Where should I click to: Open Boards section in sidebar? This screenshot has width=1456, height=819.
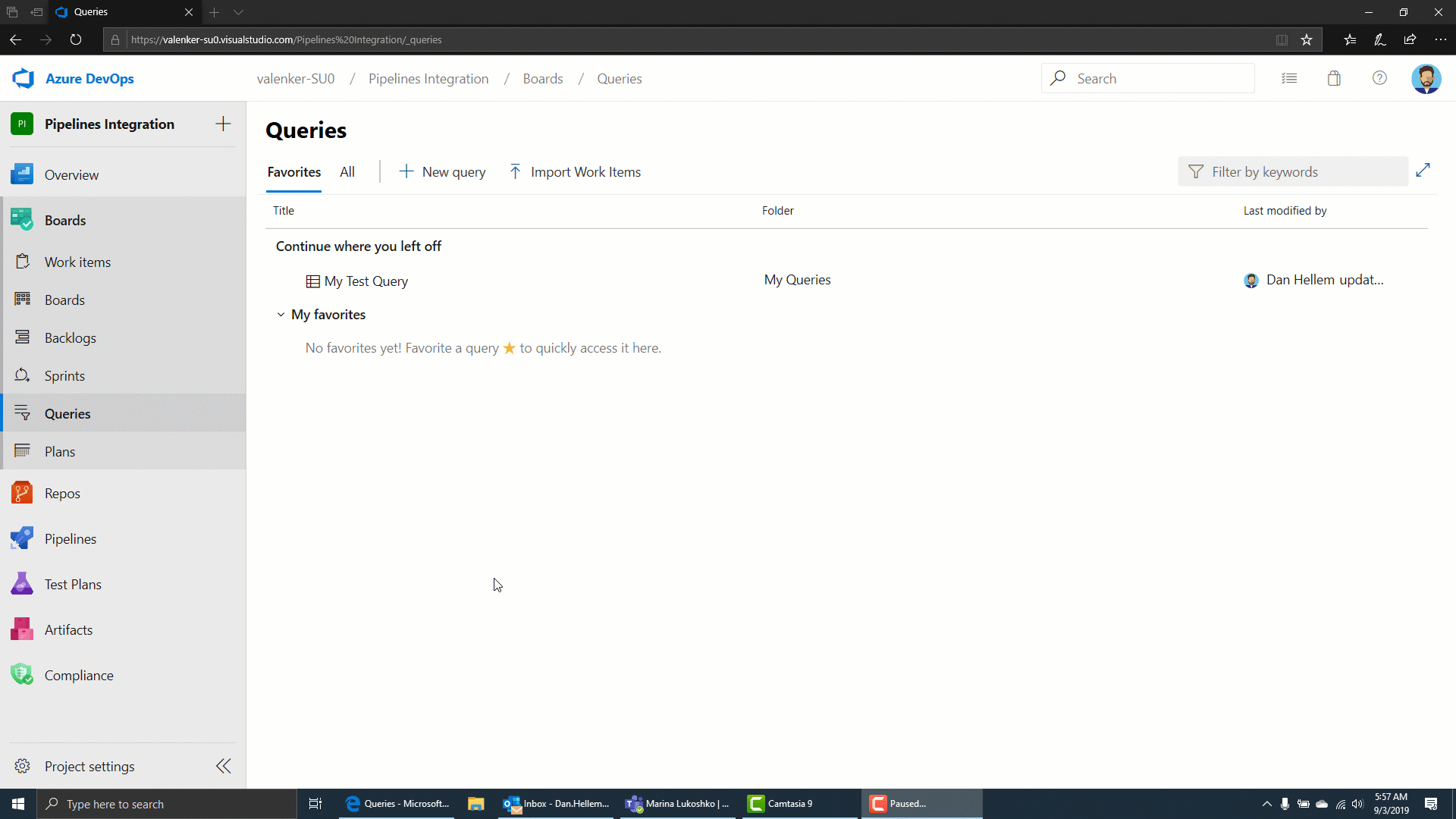(x=65, y=220)
